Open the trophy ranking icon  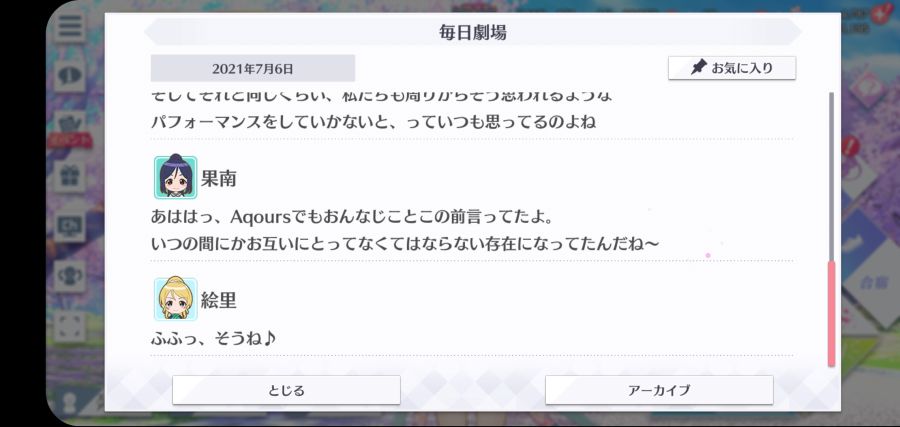(x=70, y=276)
